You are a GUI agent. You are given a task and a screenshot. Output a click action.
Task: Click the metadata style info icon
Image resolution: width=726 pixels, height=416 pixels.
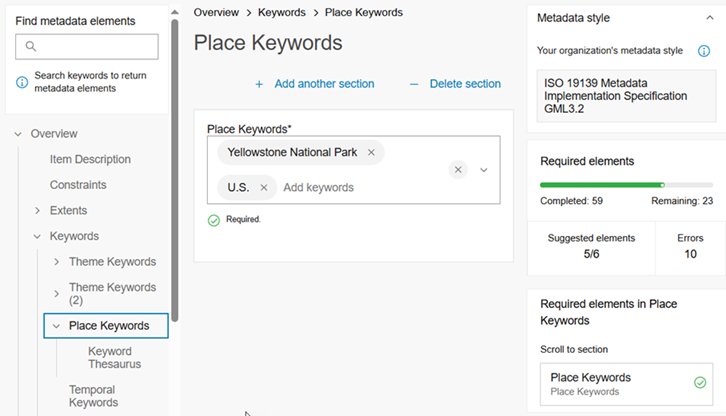tap(704, 51)
